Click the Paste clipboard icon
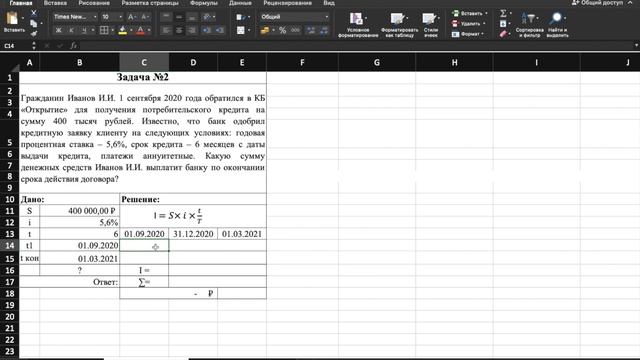The width and height of the screenshot is (640, 360). [12, 18]
